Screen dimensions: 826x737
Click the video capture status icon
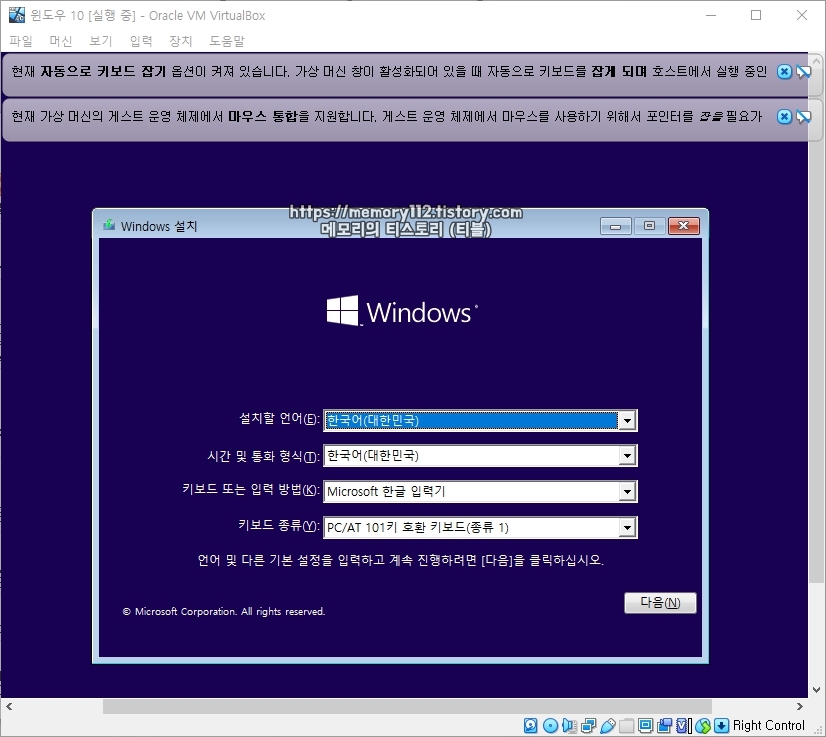click(664, 725)
